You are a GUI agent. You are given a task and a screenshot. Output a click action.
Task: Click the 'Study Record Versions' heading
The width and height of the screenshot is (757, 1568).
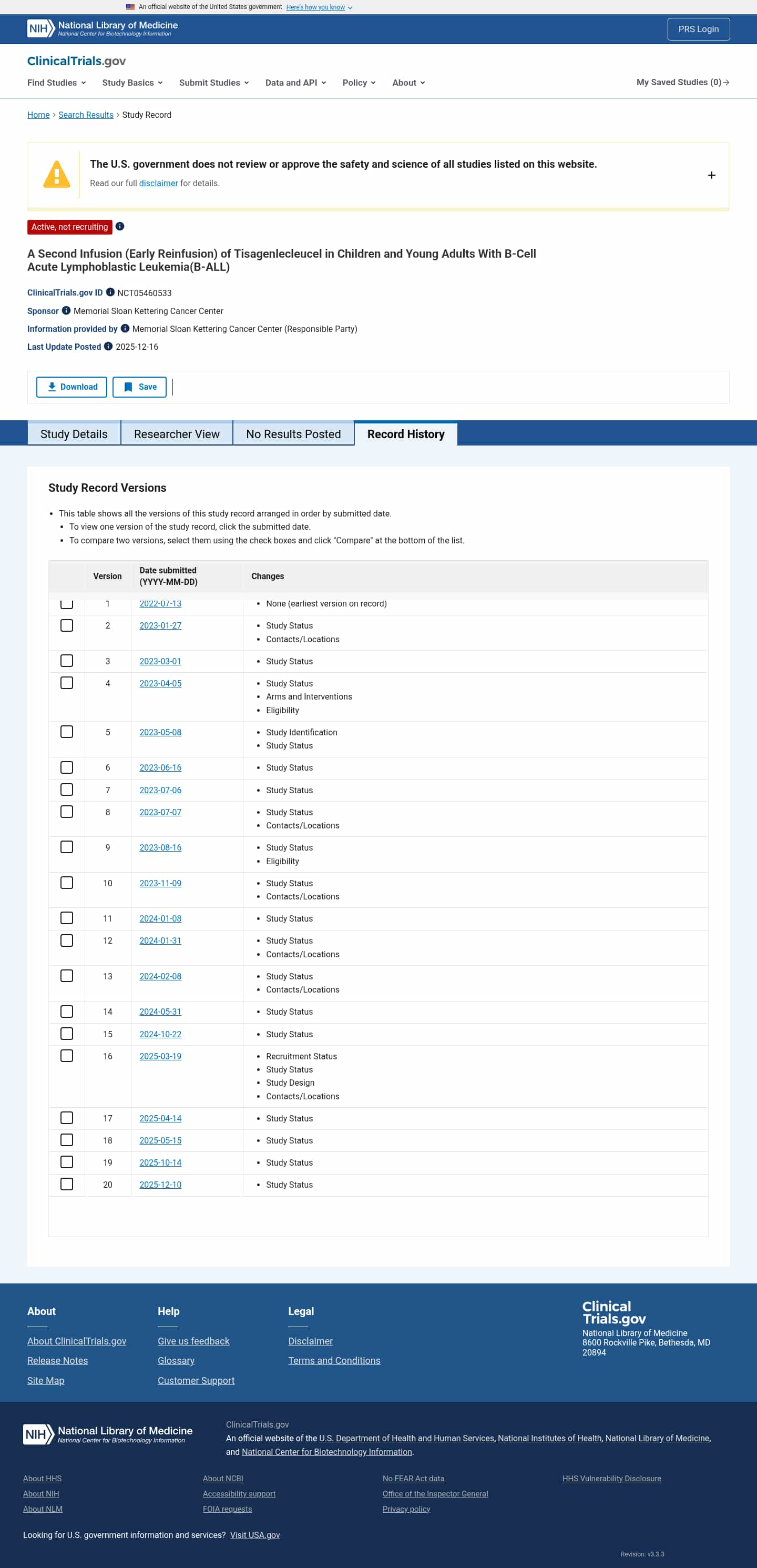point(107,488)
